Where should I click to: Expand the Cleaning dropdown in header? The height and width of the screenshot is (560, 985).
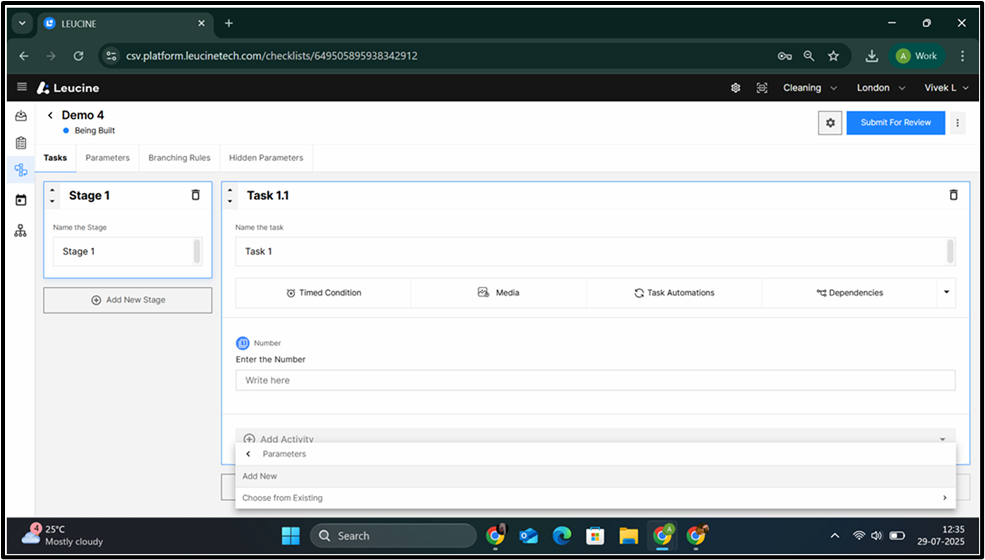point(809,88)
